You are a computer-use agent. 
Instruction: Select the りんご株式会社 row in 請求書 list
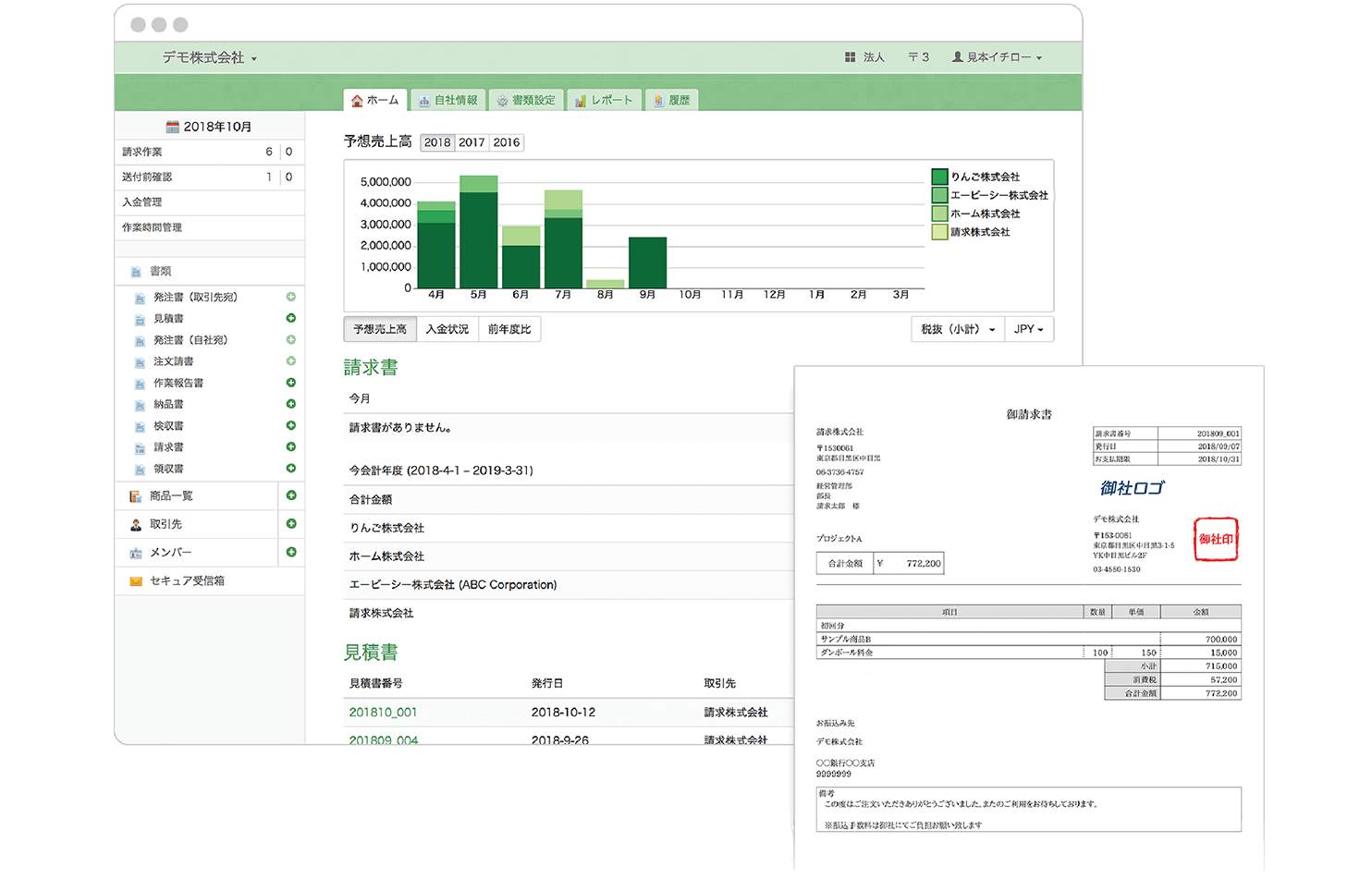point(569,528)
